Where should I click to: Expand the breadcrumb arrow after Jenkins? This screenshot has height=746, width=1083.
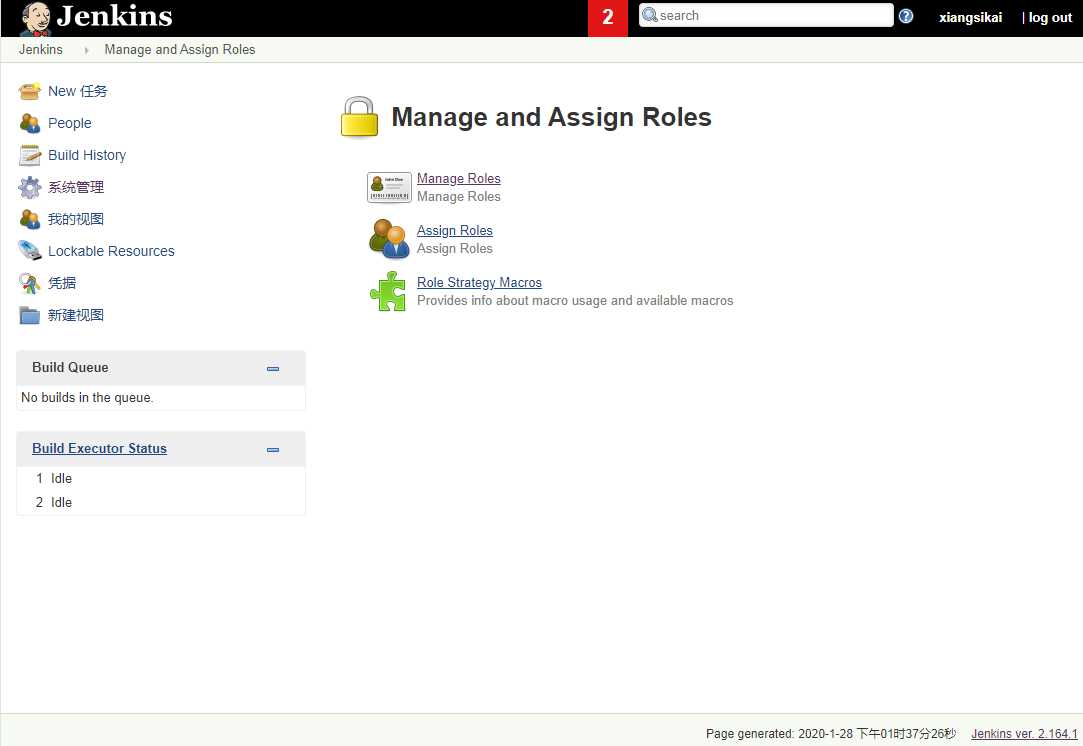[86, 50]
